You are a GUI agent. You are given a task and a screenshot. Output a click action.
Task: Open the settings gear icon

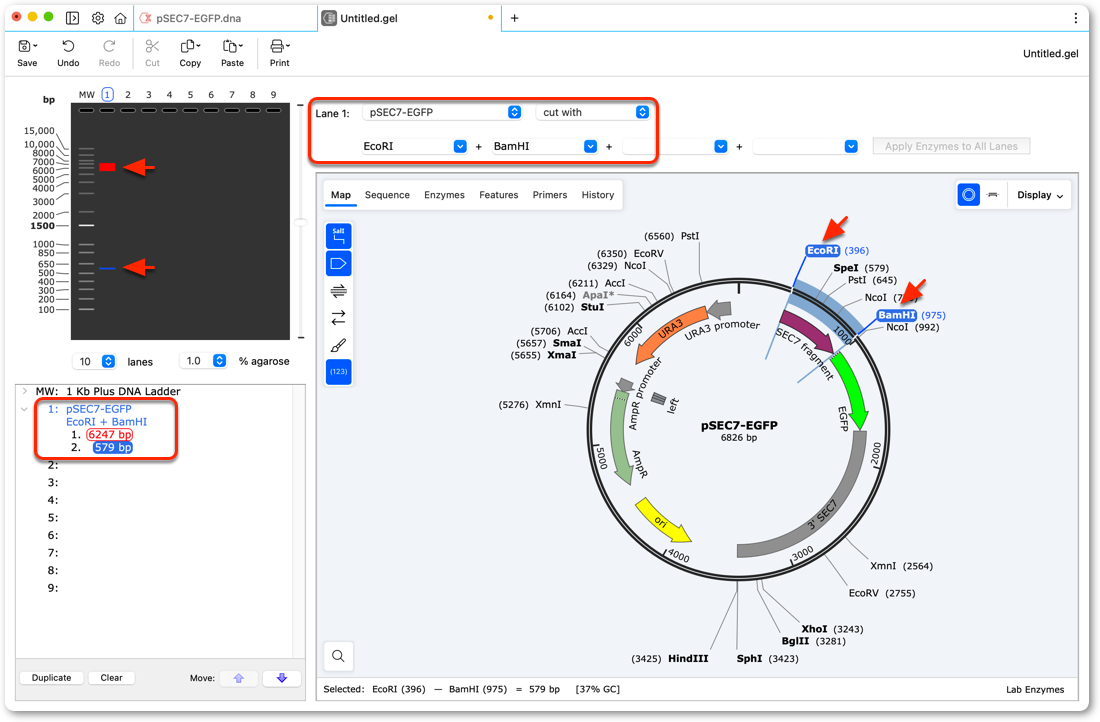pyautogui.click(x=98, y=18)
